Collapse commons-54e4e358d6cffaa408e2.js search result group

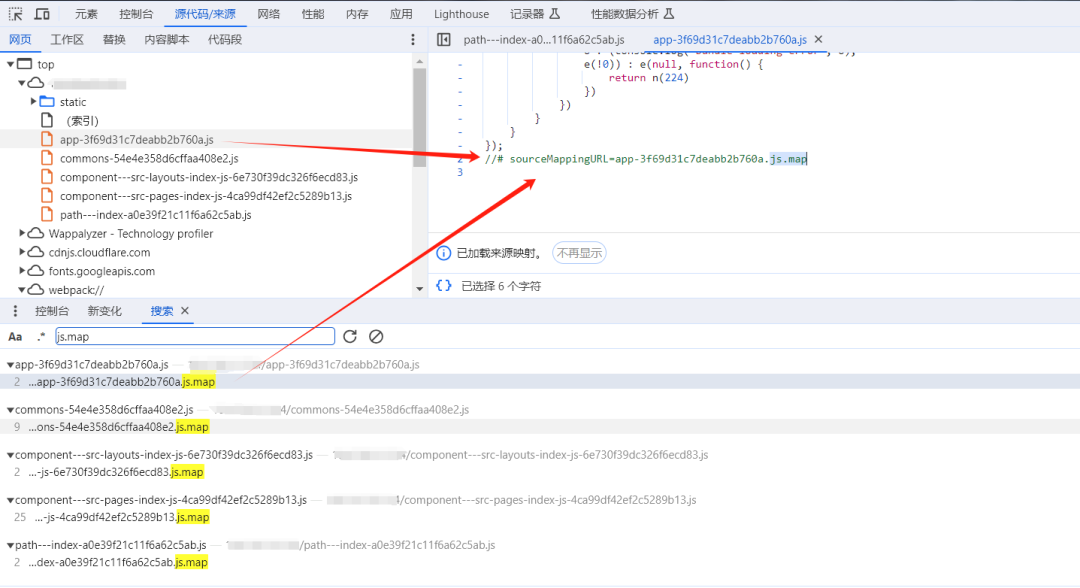point(10,410)
